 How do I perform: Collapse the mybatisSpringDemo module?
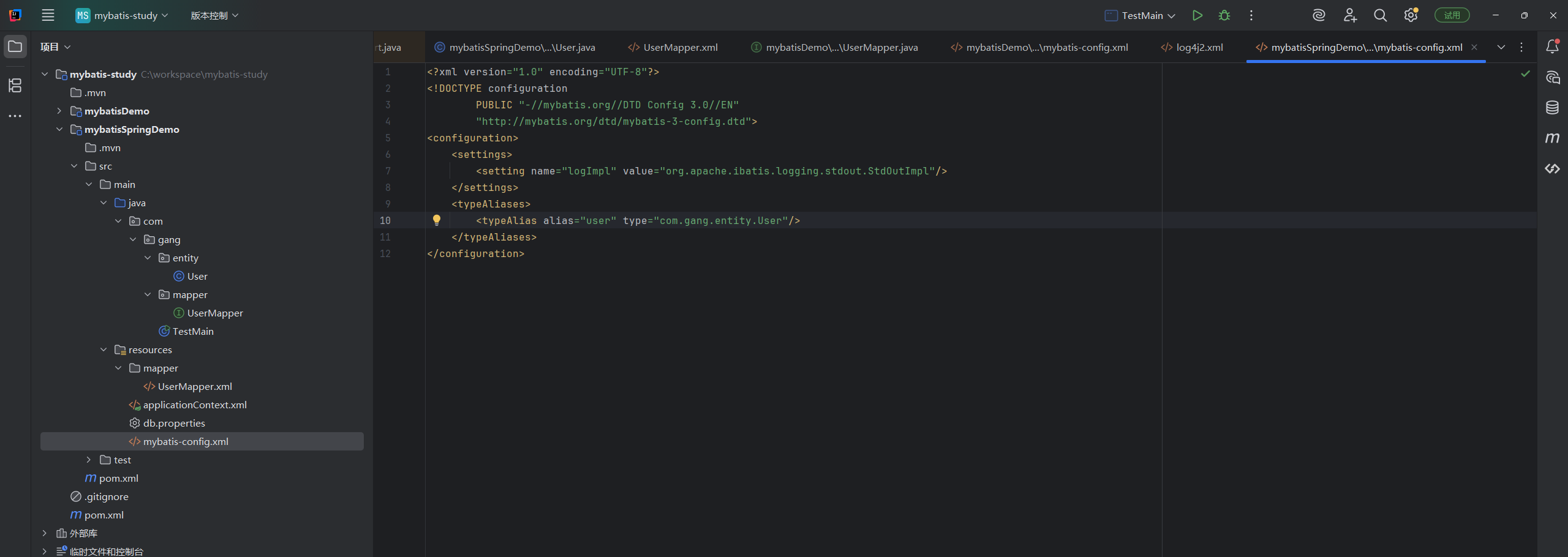[59, 129]
